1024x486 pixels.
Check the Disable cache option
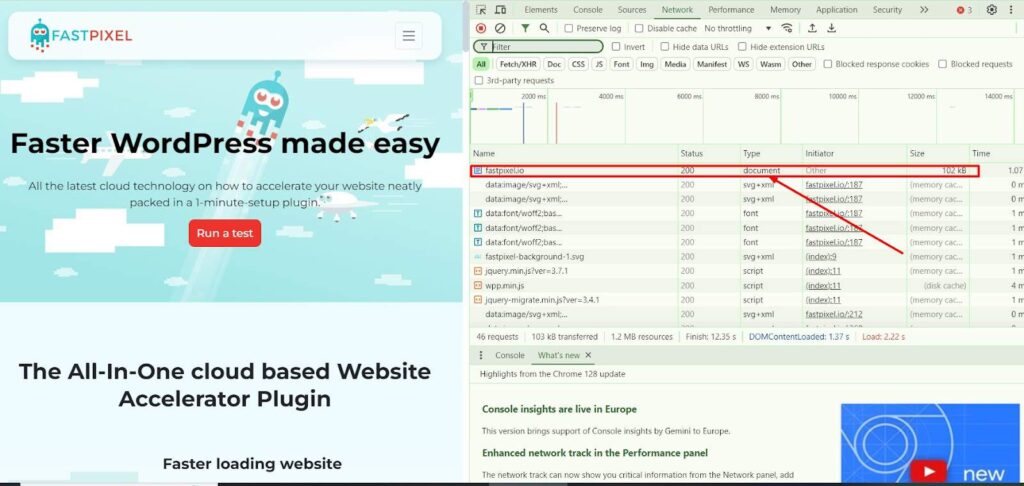[x=638, y=29]
